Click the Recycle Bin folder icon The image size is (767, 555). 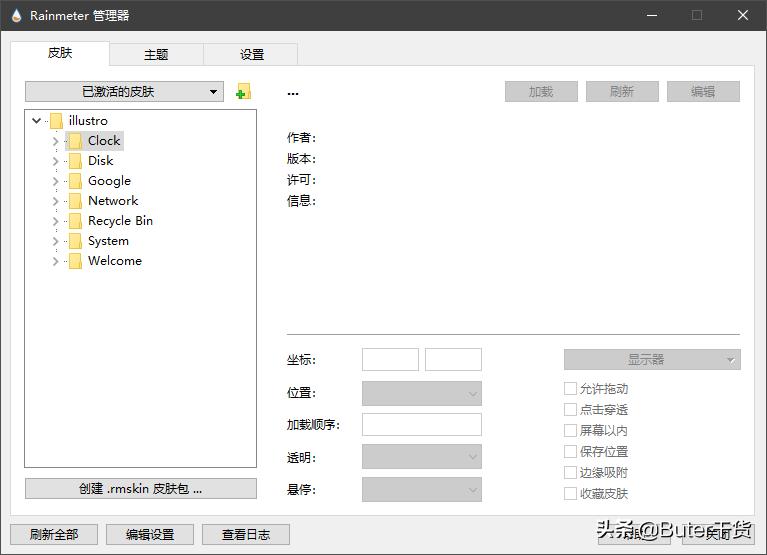click(75, 221)
